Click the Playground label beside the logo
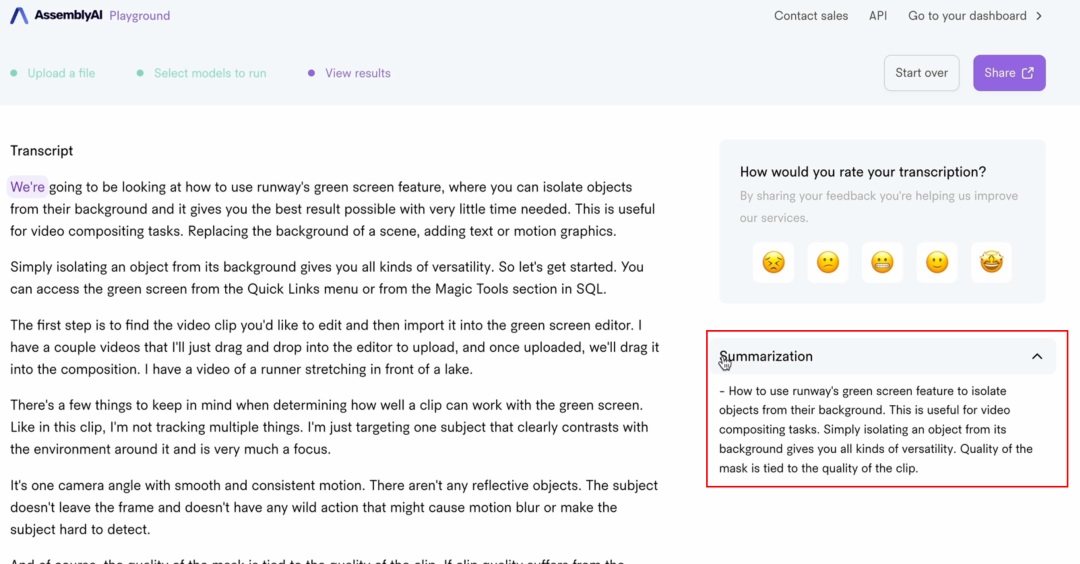Viewport: 1080px width, 564px height. pos(140,16)
